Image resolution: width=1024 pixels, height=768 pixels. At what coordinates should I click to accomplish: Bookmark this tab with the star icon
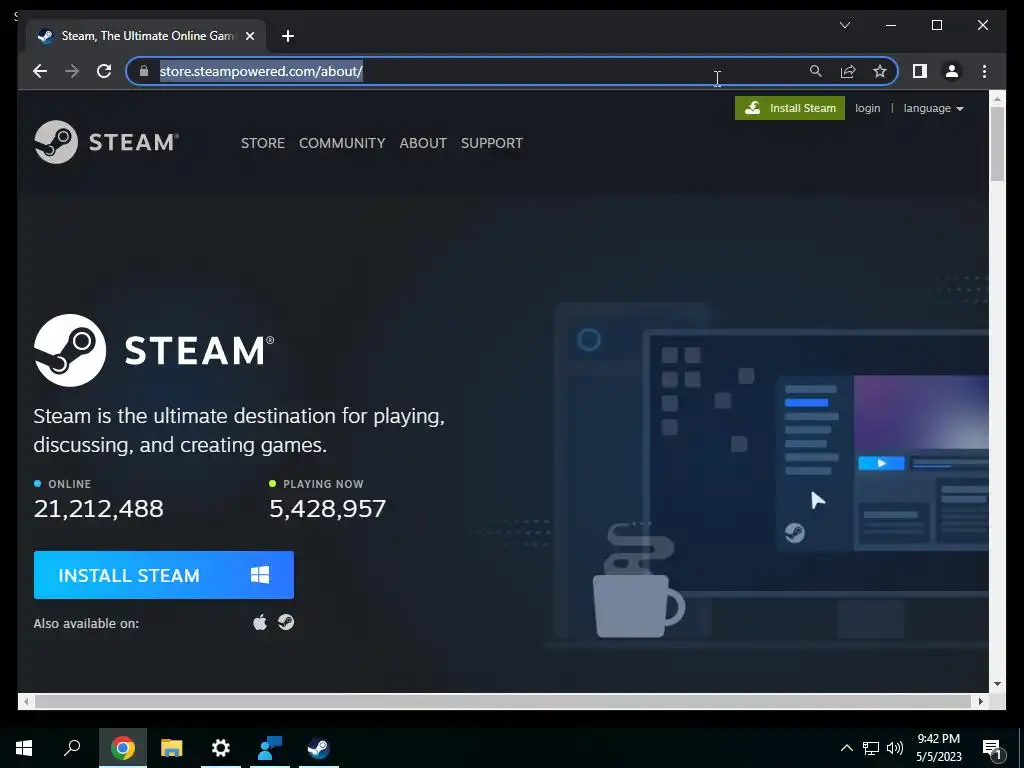880,71
